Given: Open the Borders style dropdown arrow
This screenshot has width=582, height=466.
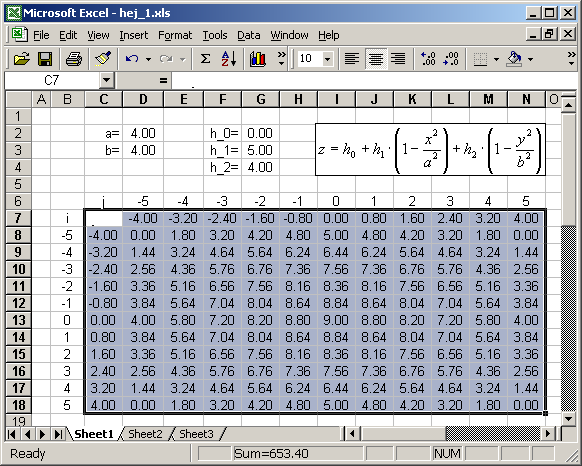Looking at the screenshot, I should point(496,59).
